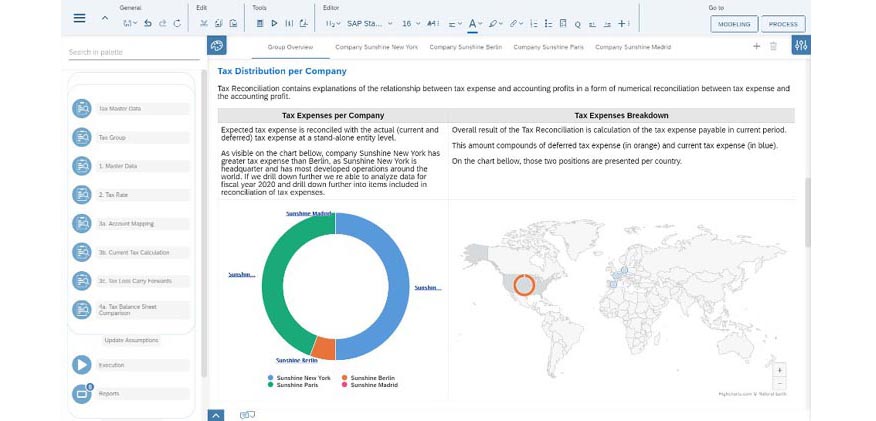Switch to Company Sunshine New York tab
The height and width of the screenshot is (421, 876).
coord(377,47)
